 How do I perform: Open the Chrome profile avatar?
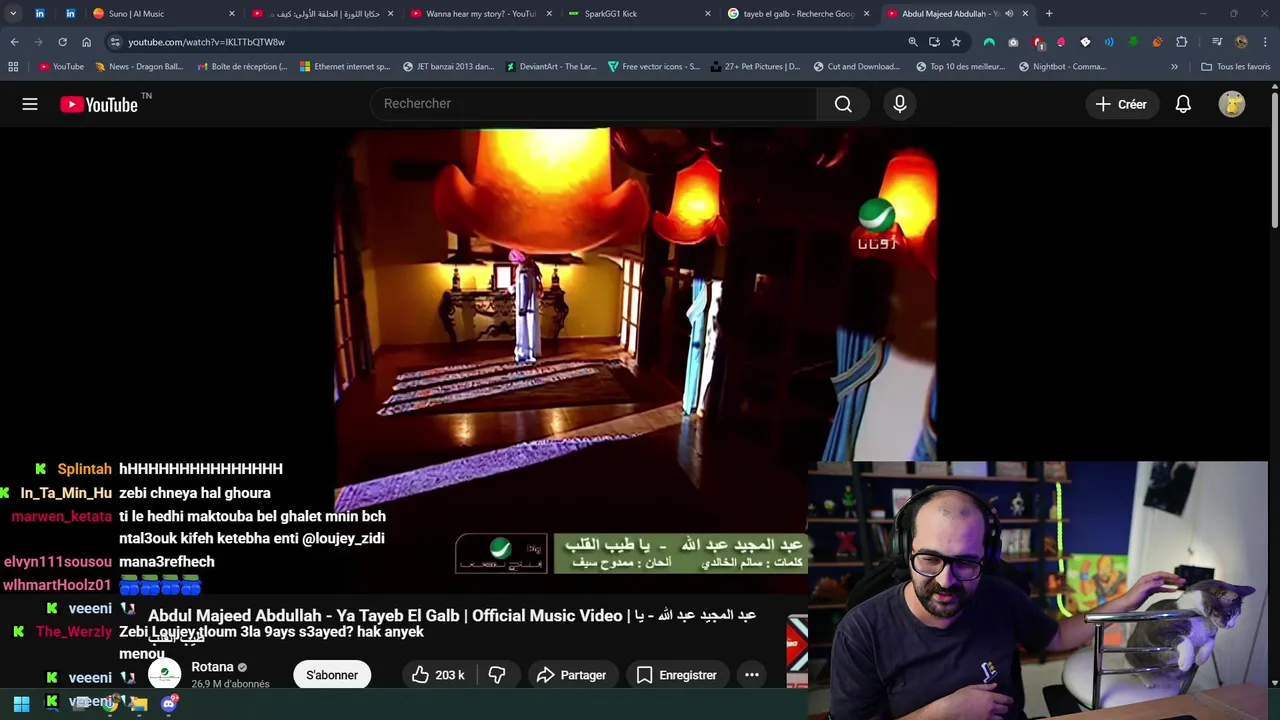(1241, 42)
